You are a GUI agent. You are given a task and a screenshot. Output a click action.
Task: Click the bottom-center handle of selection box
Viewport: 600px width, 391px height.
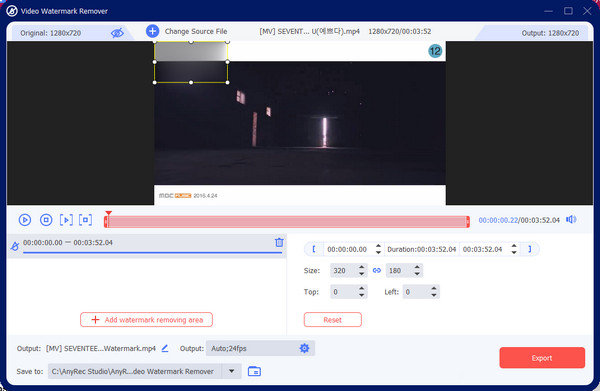tap(191, 82)
